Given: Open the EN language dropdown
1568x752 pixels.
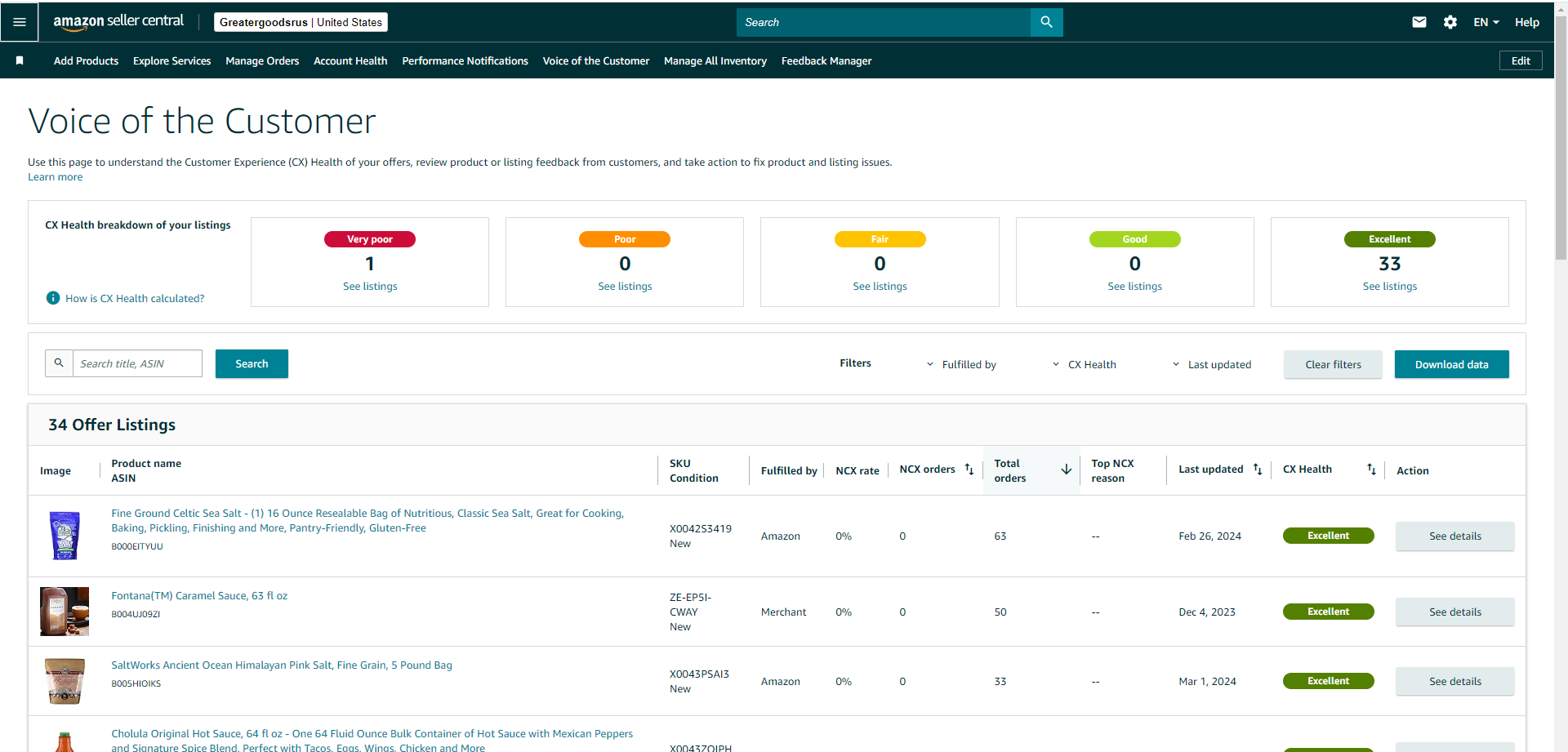Looking at the screenshot, I should click(1486, 22).
